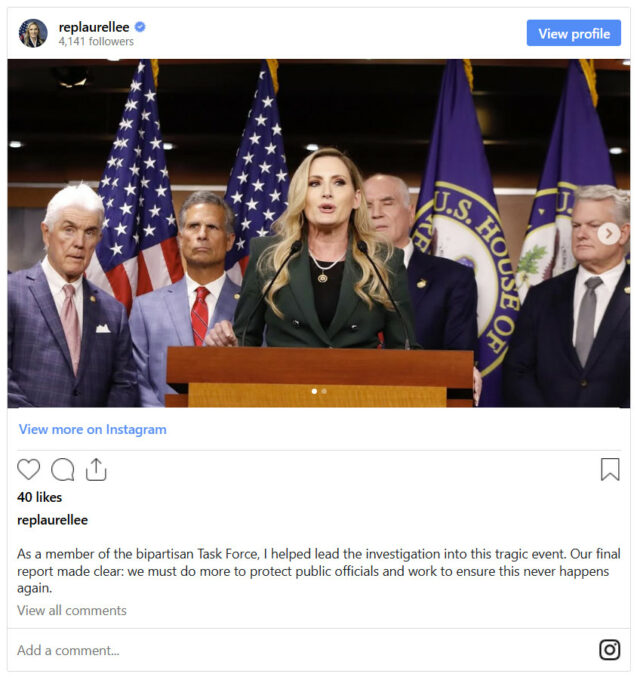Click the post caption about the Task Force
640x680 pixels.
point(319,571)
